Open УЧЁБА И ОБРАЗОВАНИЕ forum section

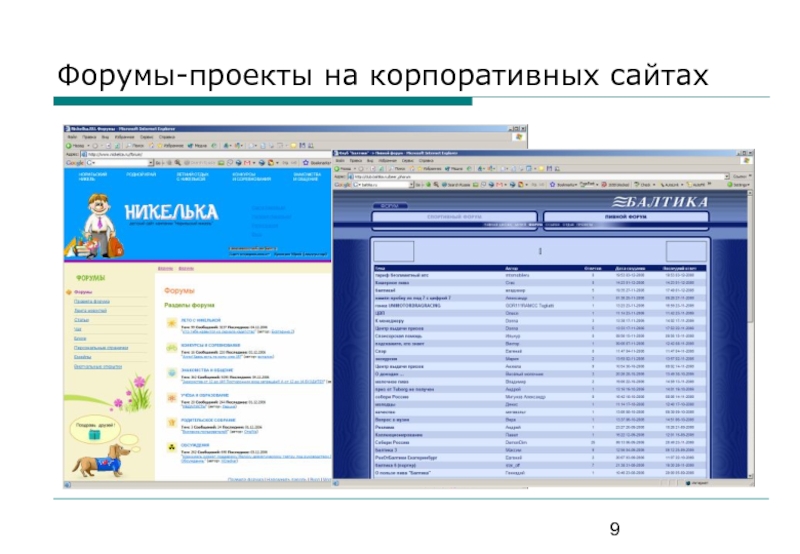pos(205,395)
